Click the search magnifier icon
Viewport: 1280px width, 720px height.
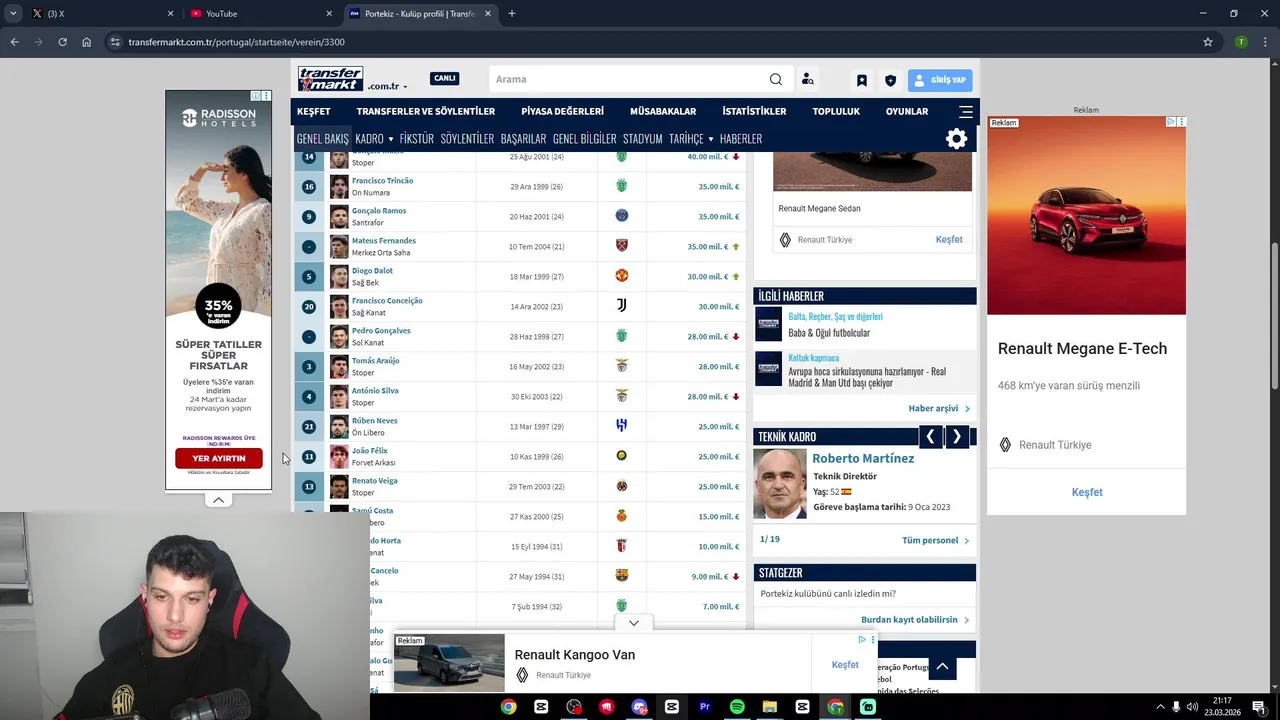click(x=776, y=79)
